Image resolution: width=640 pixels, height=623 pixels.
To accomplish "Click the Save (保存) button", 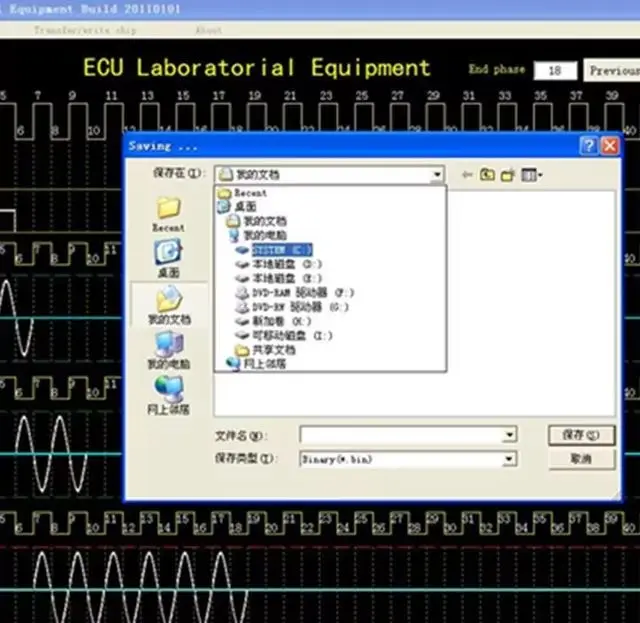I will point(580,435).
